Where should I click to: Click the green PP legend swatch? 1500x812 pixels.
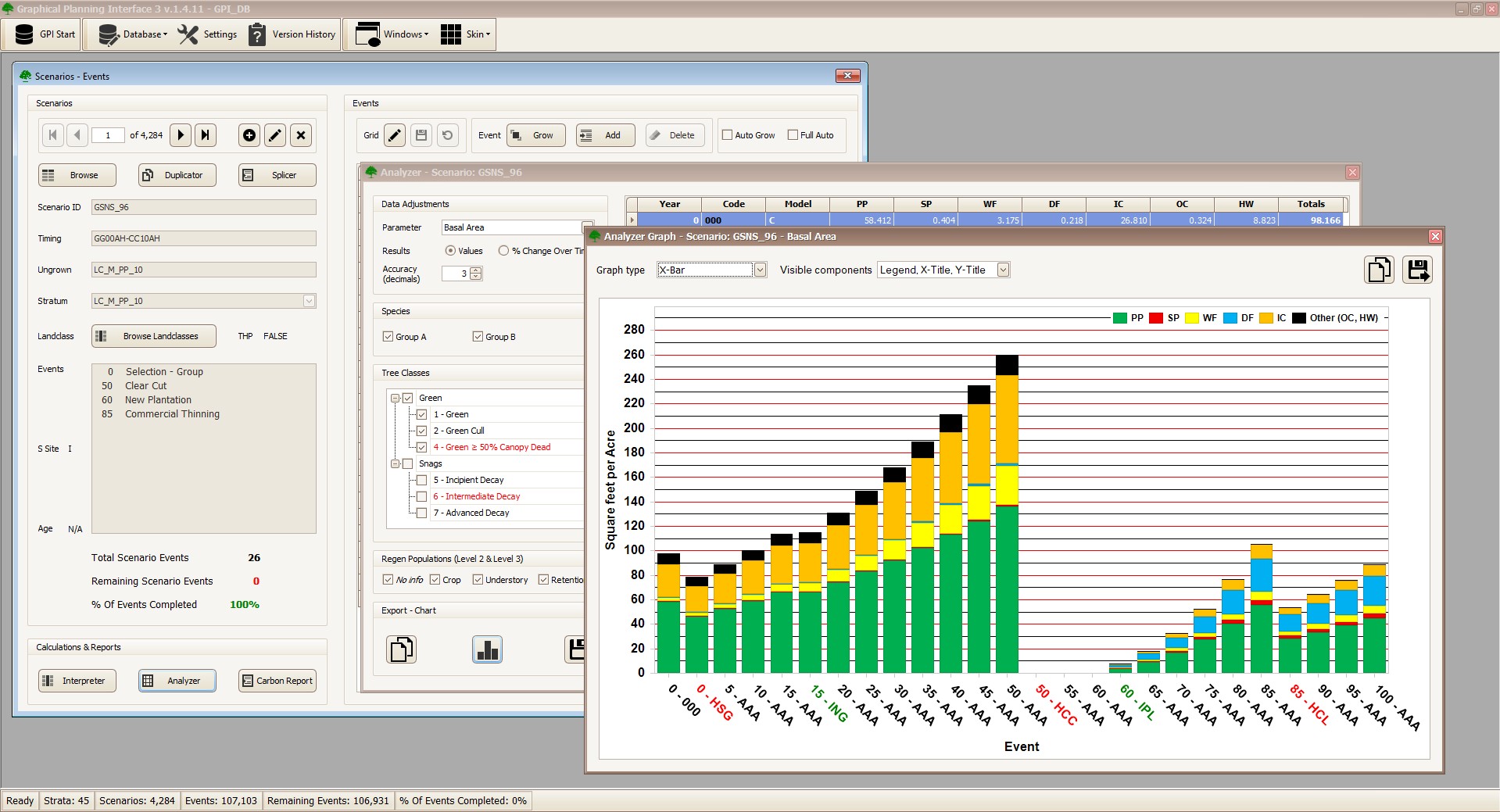tap(1119, 318)
